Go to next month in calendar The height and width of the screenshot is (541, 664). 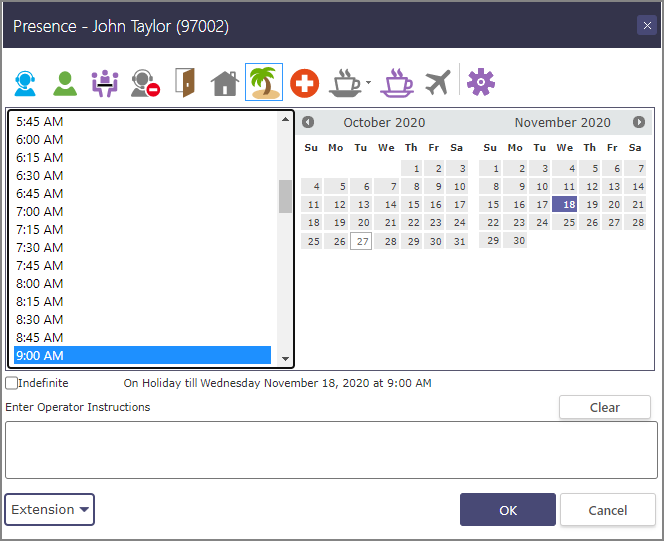tap(639, 122)
